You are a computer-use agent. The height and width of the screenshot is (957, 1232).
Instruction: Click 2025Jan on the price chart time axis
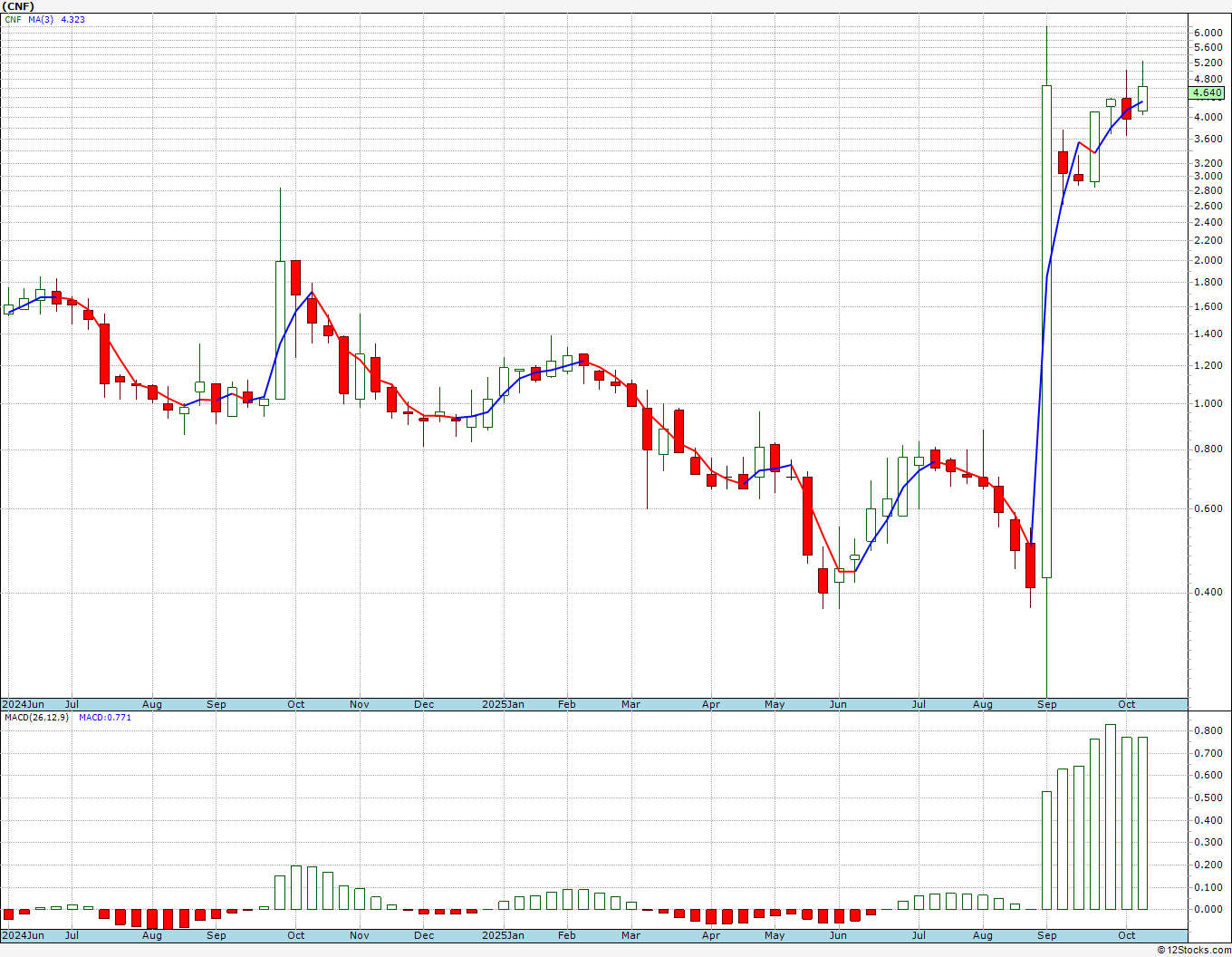(503, 704)
